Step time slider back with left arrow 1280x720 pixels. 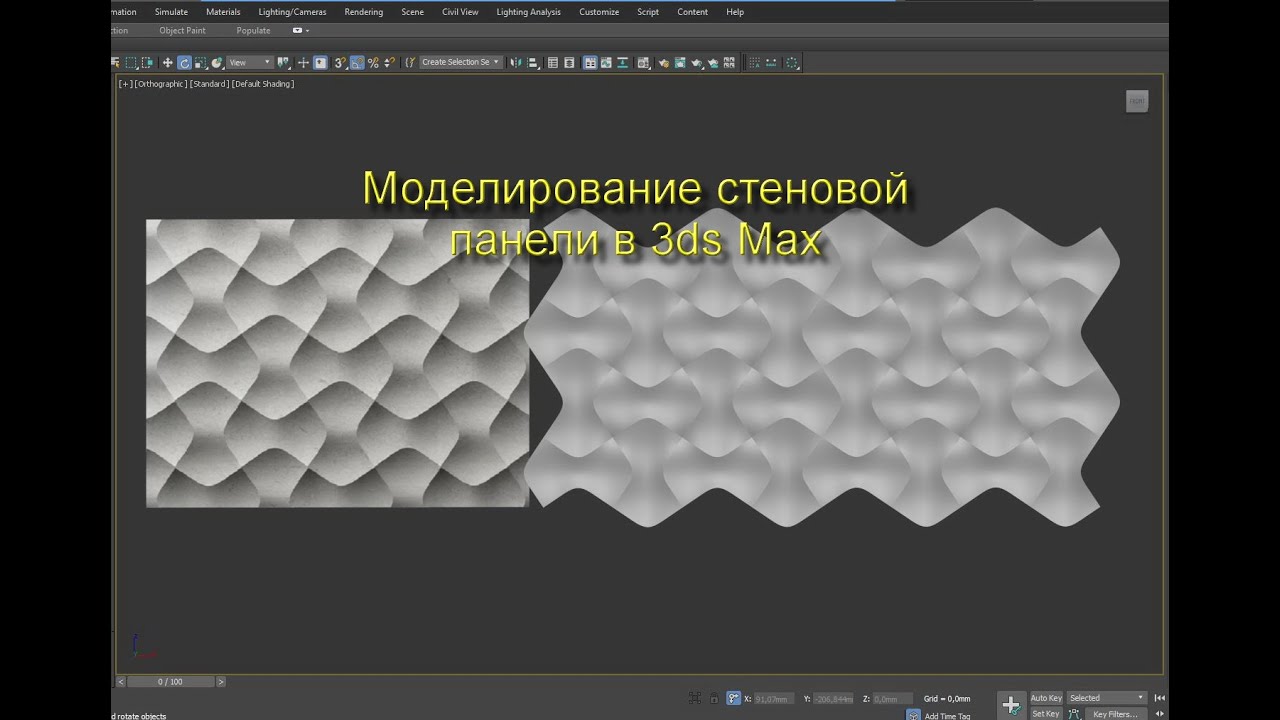pyautogui.click(x=120, y=682)
